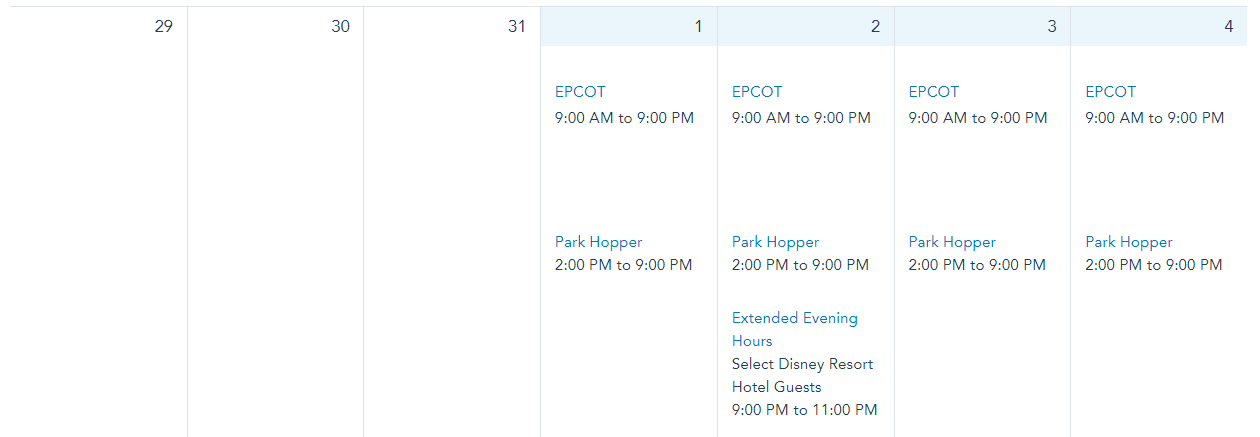Select the EPCOT link on day 3
Viewport: 1260px width, 437px height.
tap(934, 92)
